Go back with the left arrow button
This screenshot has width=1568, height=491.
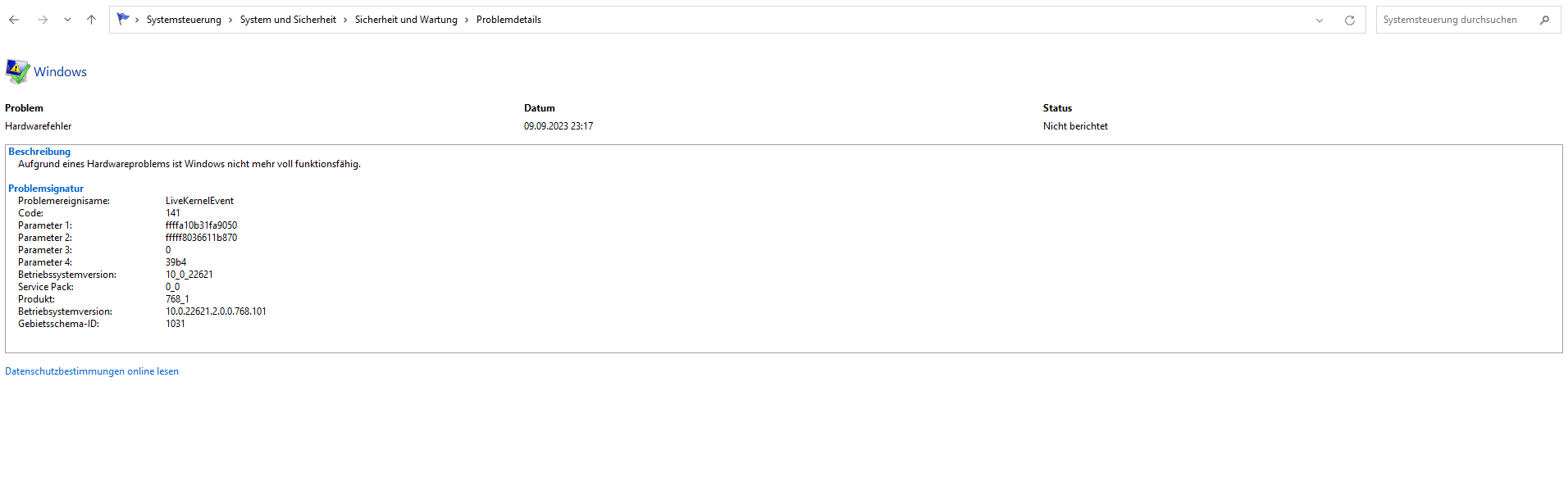(x=14, y=20)
